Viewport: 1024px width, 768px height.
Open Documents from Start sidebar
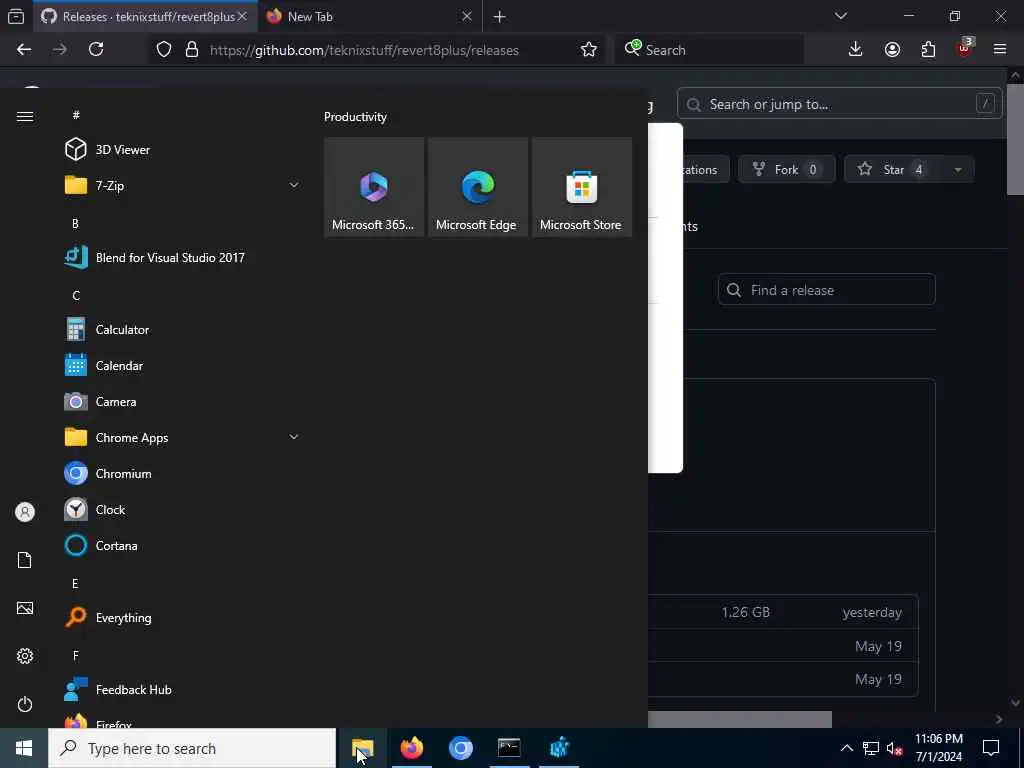(25, 560)
